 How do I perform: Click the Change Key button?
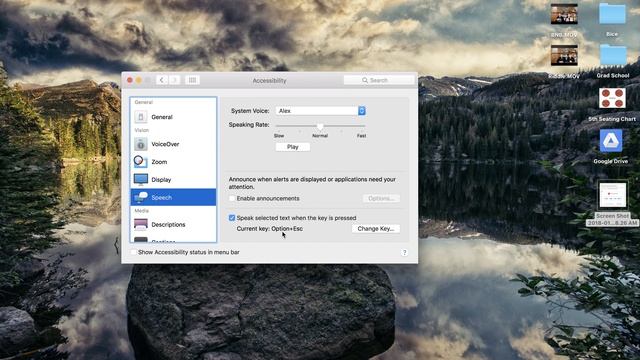tap(376, 229)
